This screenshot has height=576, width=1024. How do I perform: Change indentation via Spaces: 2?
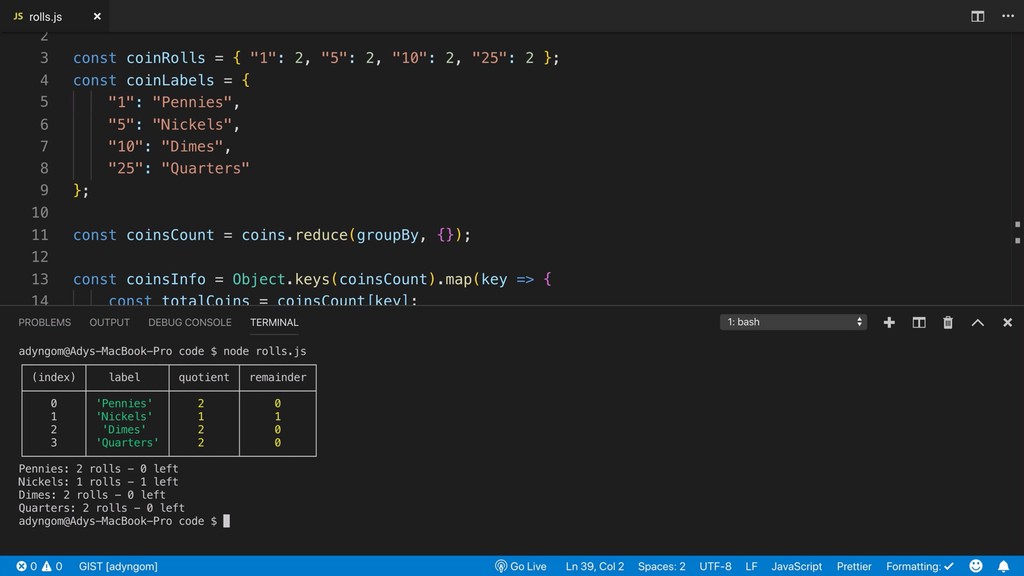coord(662,566)
